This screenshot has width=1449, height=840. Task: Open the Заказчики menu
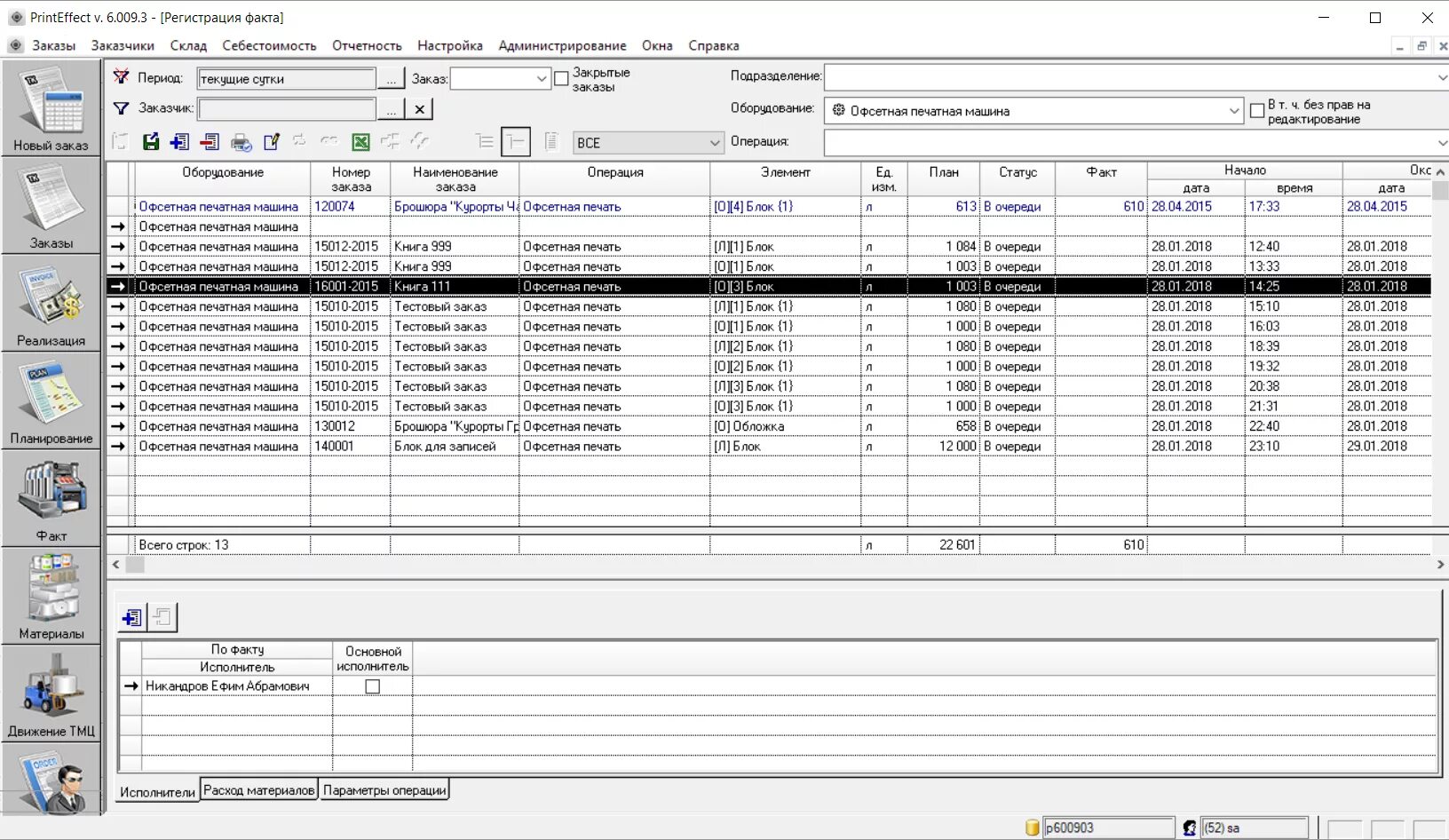click(123, 45)
